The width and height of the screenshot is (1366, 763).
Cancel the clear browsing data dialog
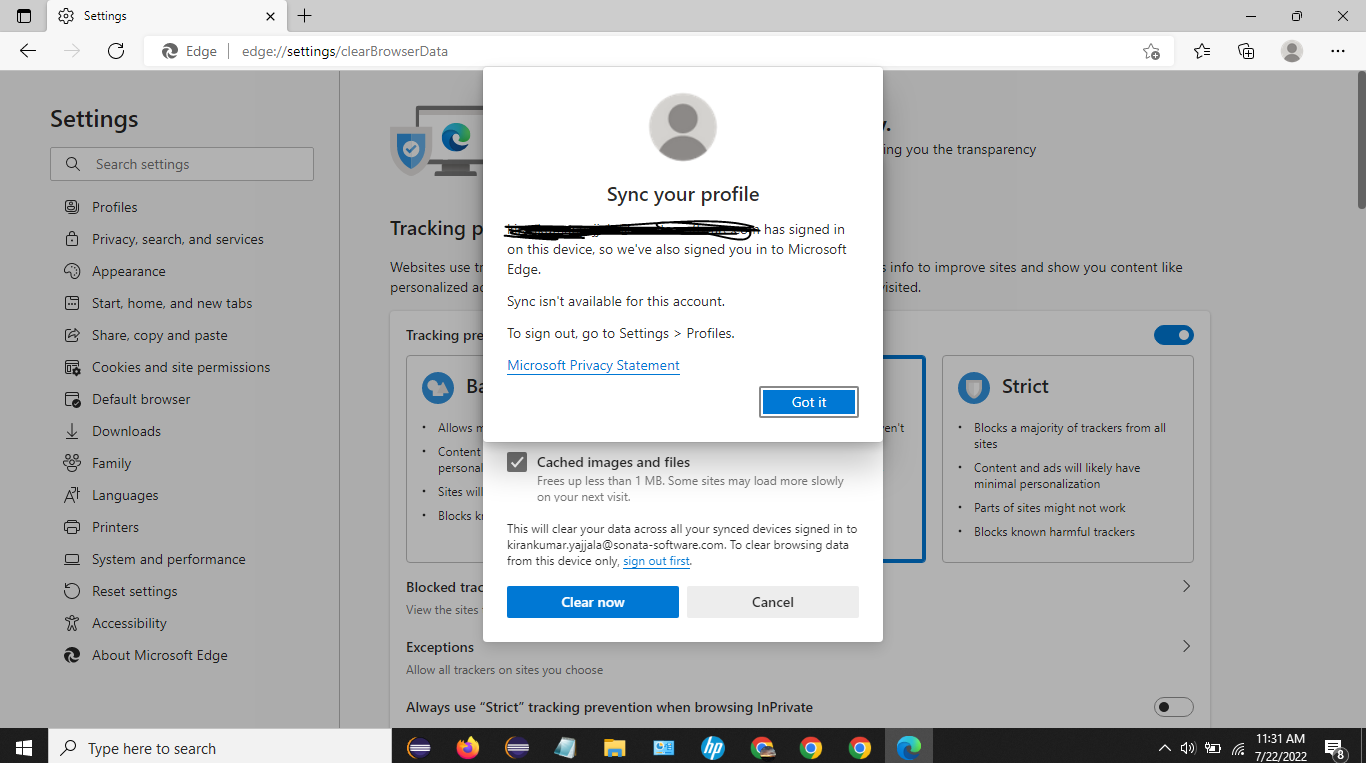tap(773, 602)
